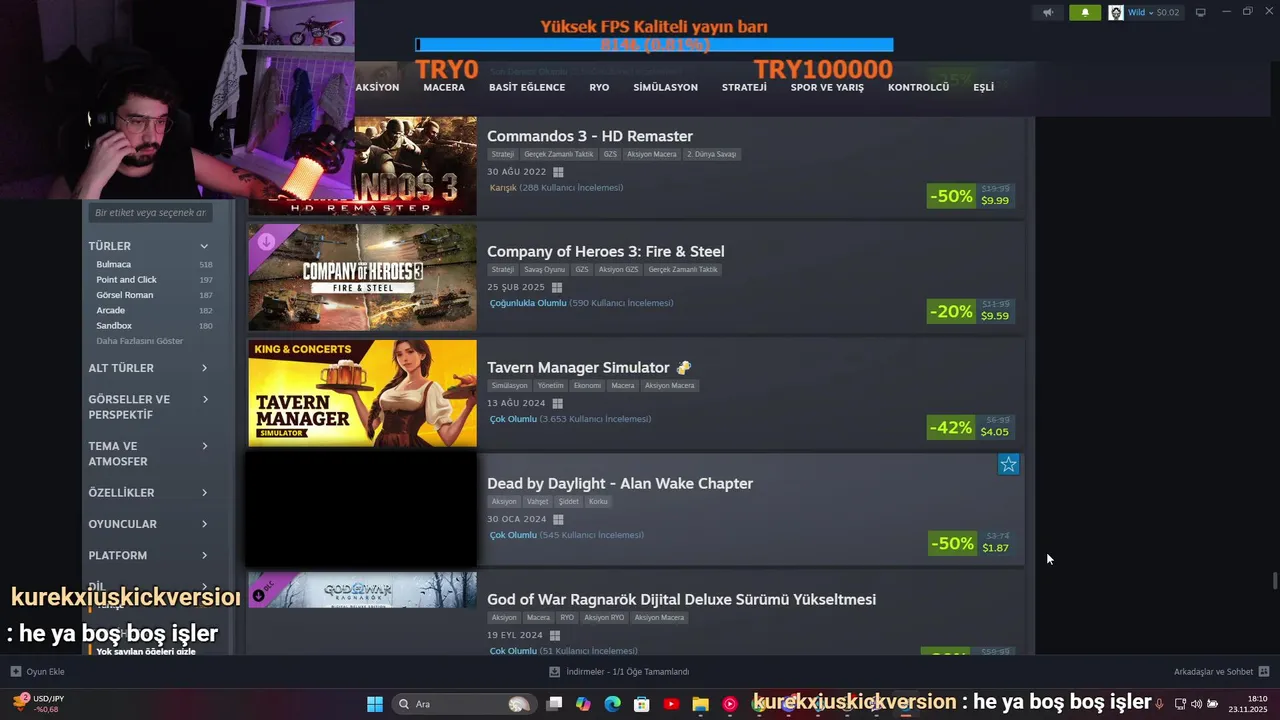This screenshot has height=720, width=1280.
Task: Expand GÖRSELLER VE PERSPEKTİF section
Action: pos(204,400)
